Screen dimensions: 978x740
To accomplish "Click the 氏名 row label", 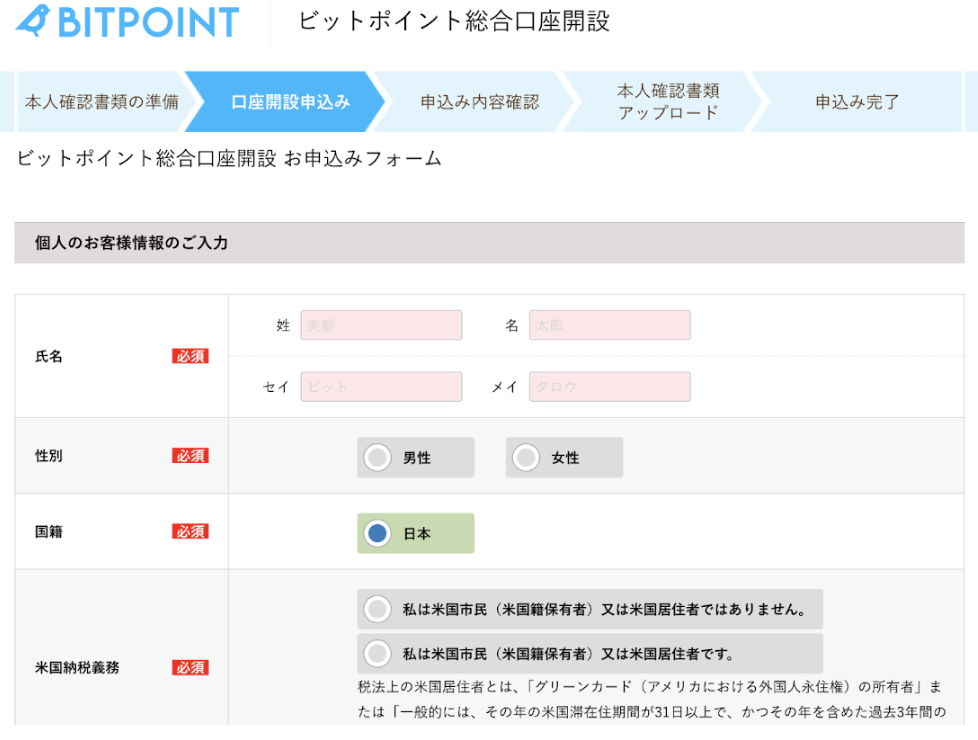I will click(x=49, y=356).
